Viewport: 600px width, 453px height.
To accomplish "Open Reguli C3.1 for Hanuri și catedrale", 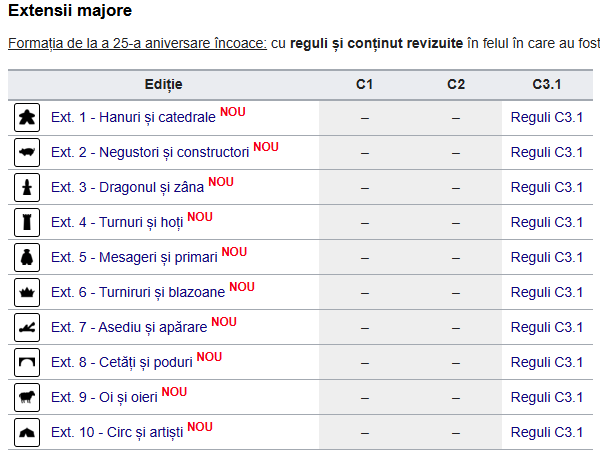I will click(x=547, y=117).
